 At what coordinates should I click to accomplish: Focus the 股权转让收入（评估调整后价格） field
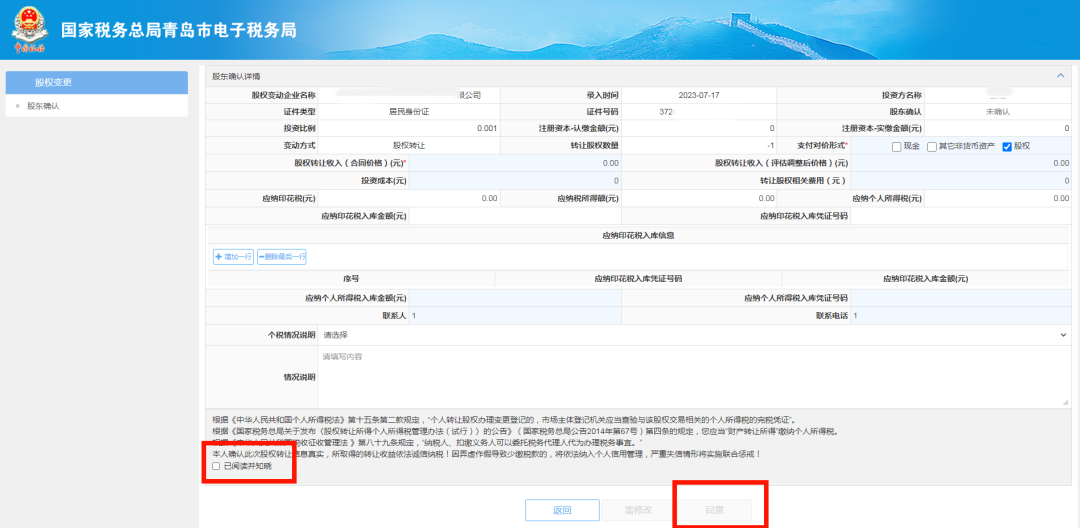(961, 163)
